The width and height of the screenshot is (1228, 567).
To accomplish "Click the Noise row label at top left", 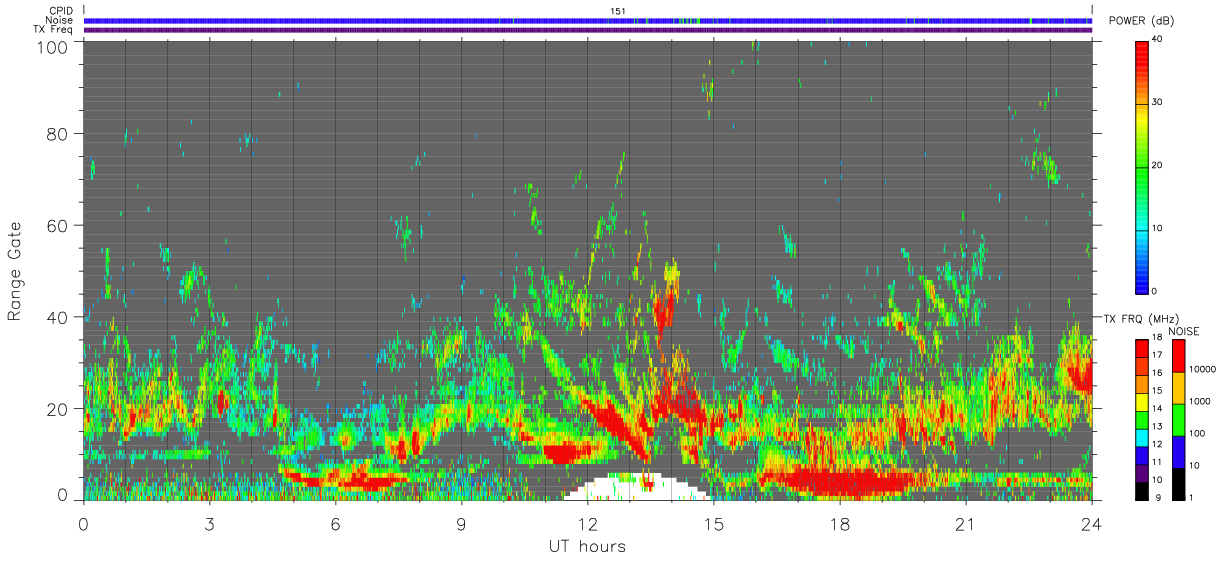I will [59, 20].
